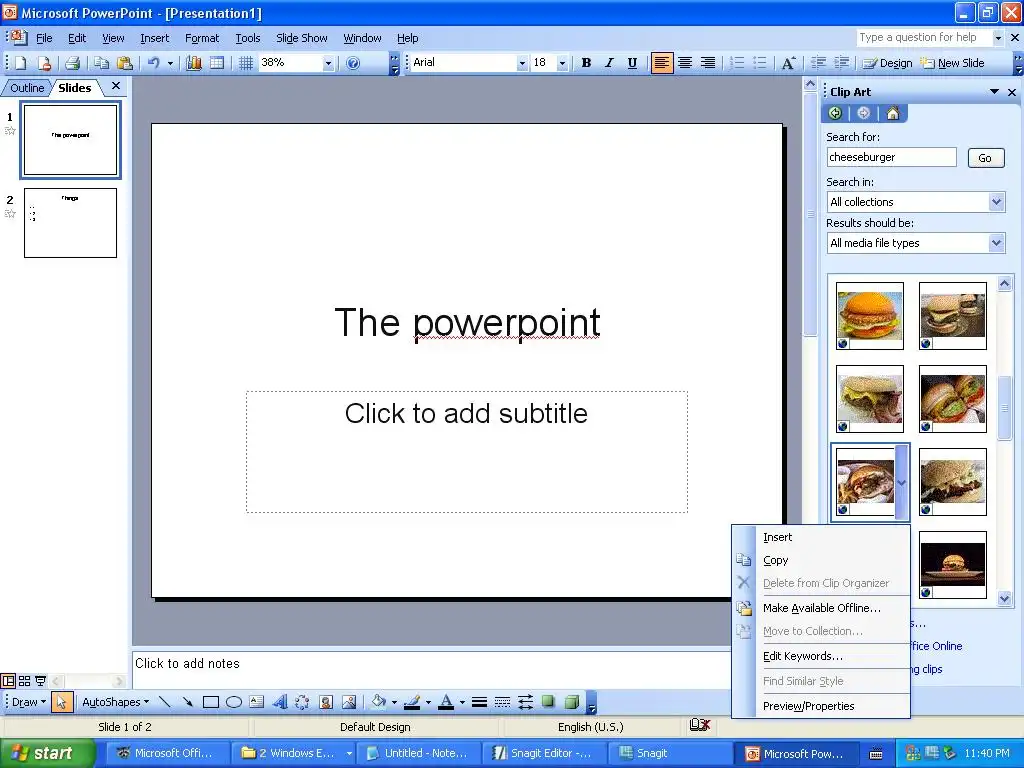Click the Decrease Indent icon
The width and height of the screenshot is (1024, 768).
pos(818,63)
